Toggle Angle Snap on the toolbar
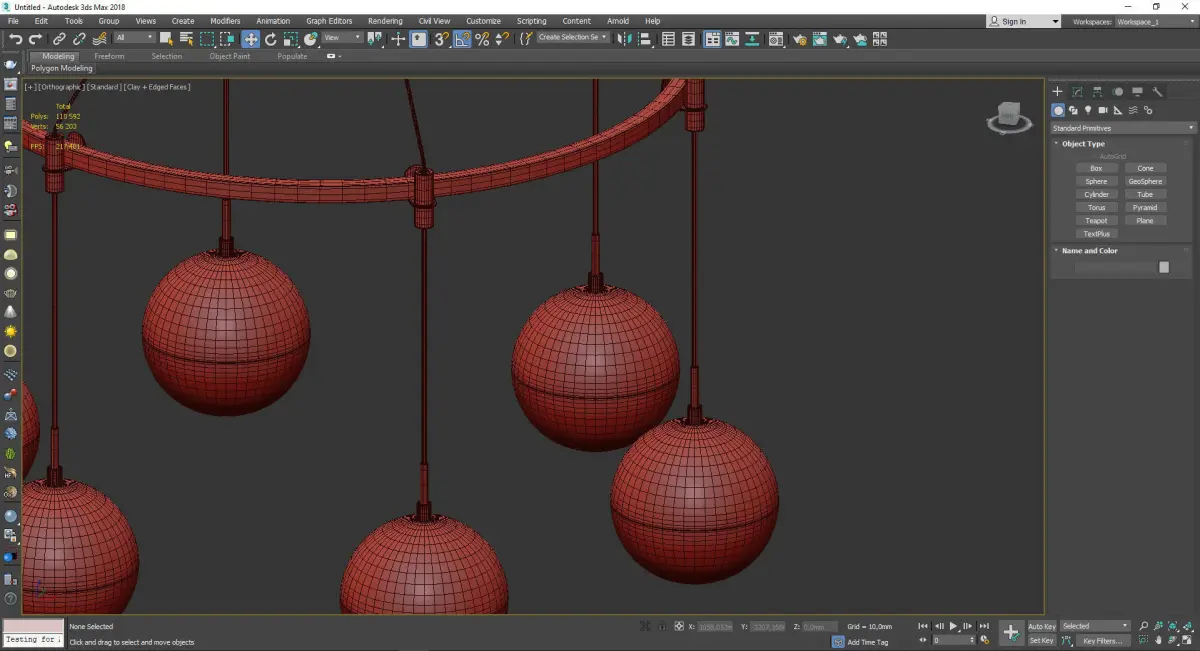1200x651 pixels. coord(462,39)
